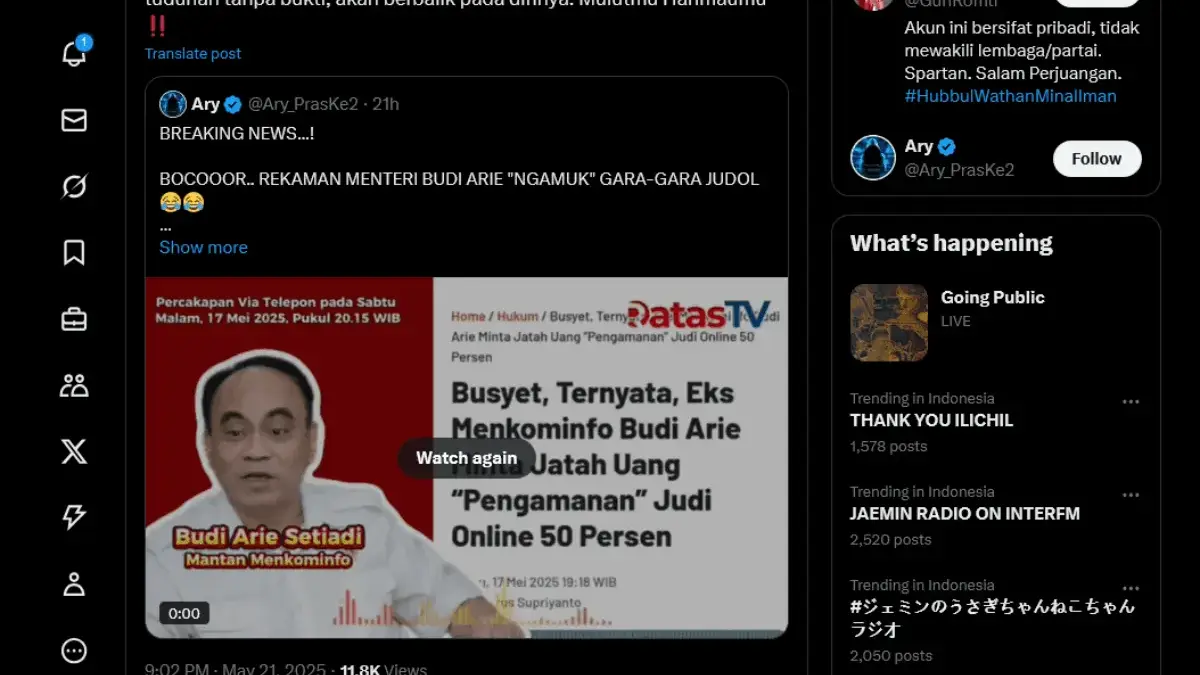Open more options for Japanese hashtag trend

[x=1131, y=588]
